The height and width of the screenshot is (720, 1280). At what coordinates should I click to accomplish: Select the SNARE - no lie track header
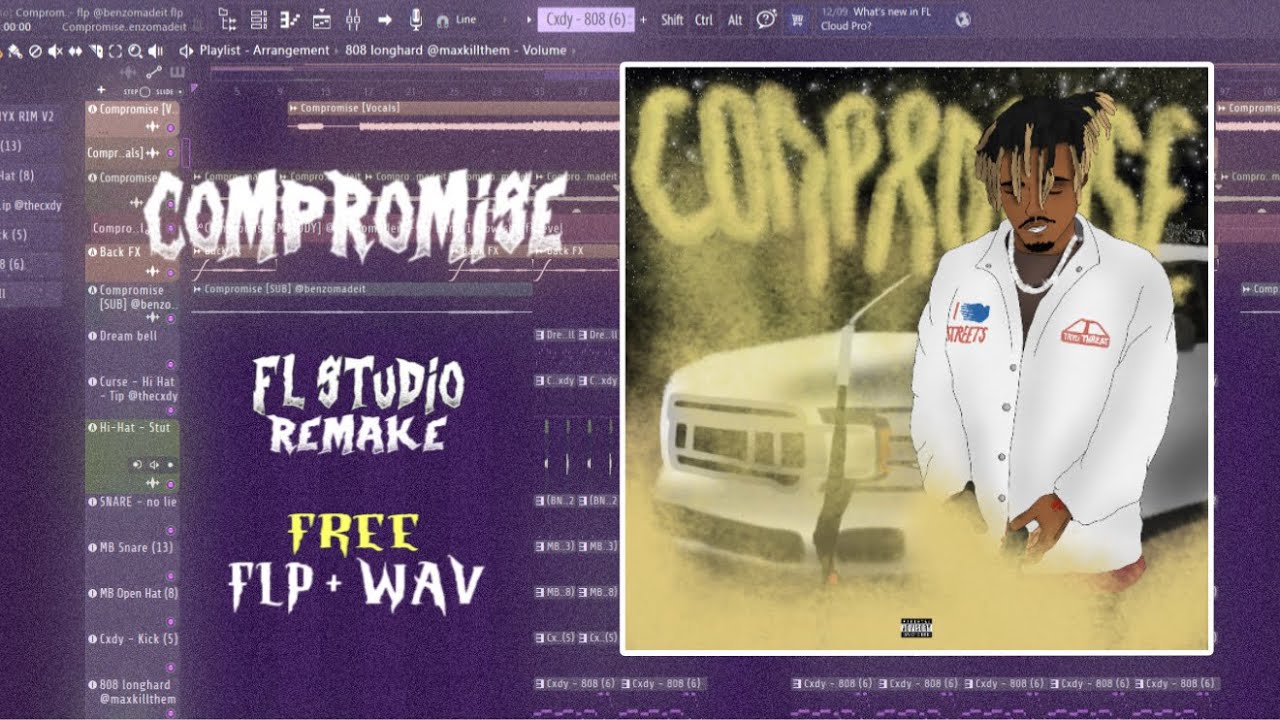tap(132, 514)
